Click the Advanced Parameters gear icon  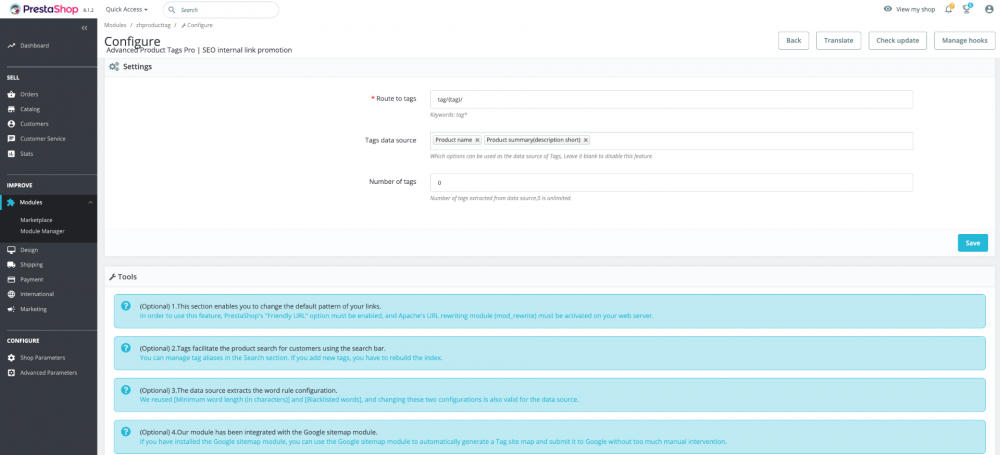(11, 373)
